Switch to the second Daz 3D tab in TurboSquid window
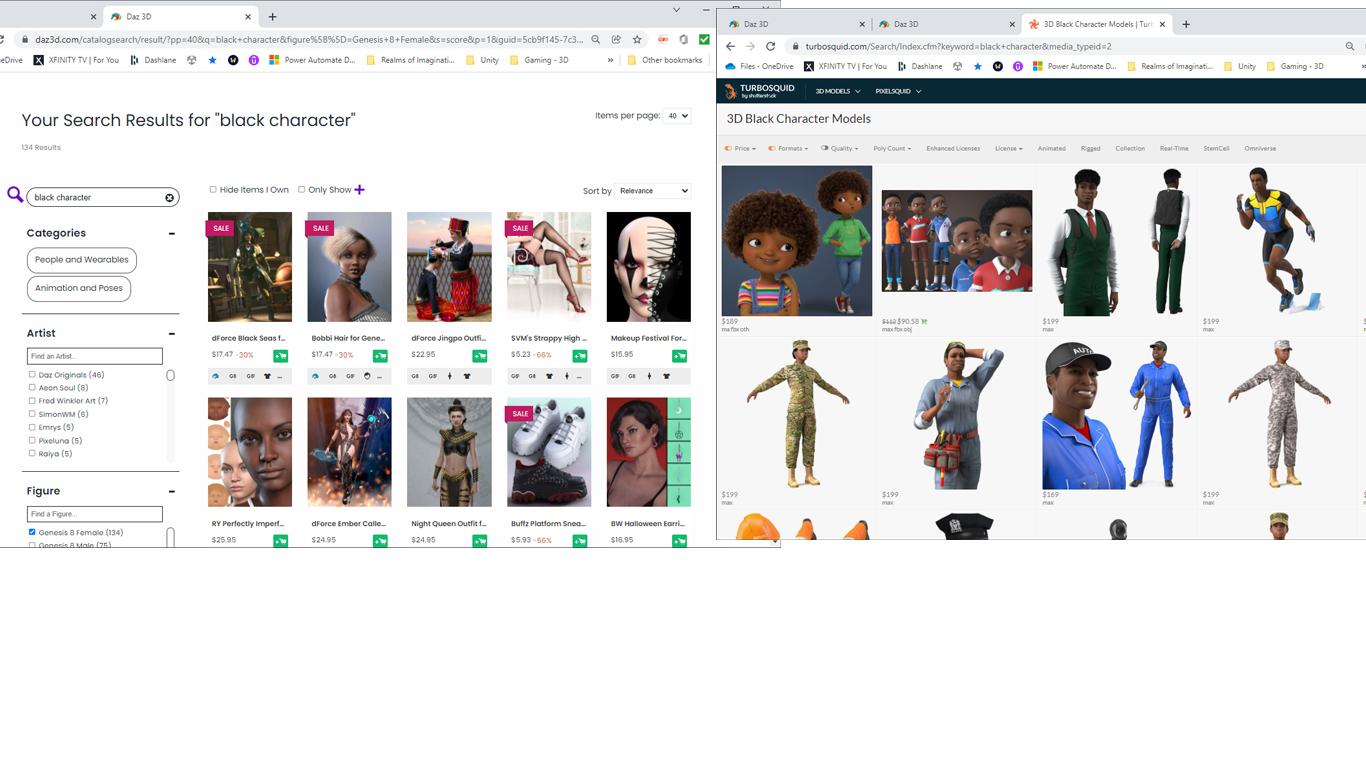 [x=945, y=24]
